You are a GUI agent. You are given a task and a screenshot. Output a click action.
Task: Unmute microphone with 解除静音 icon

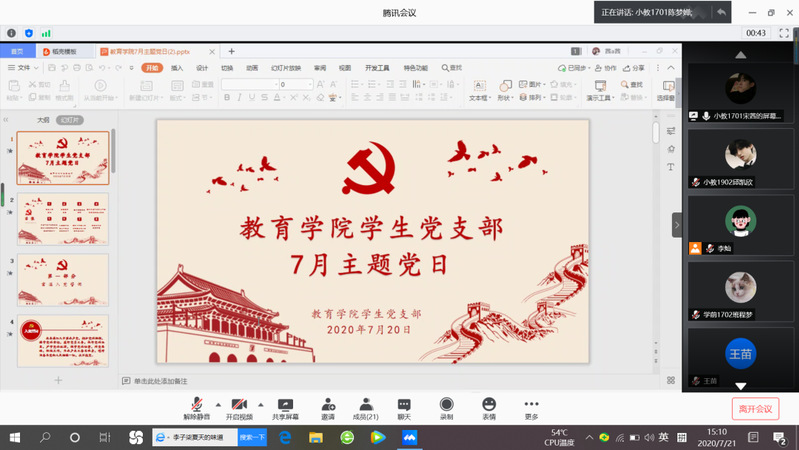tap(197, 404)
